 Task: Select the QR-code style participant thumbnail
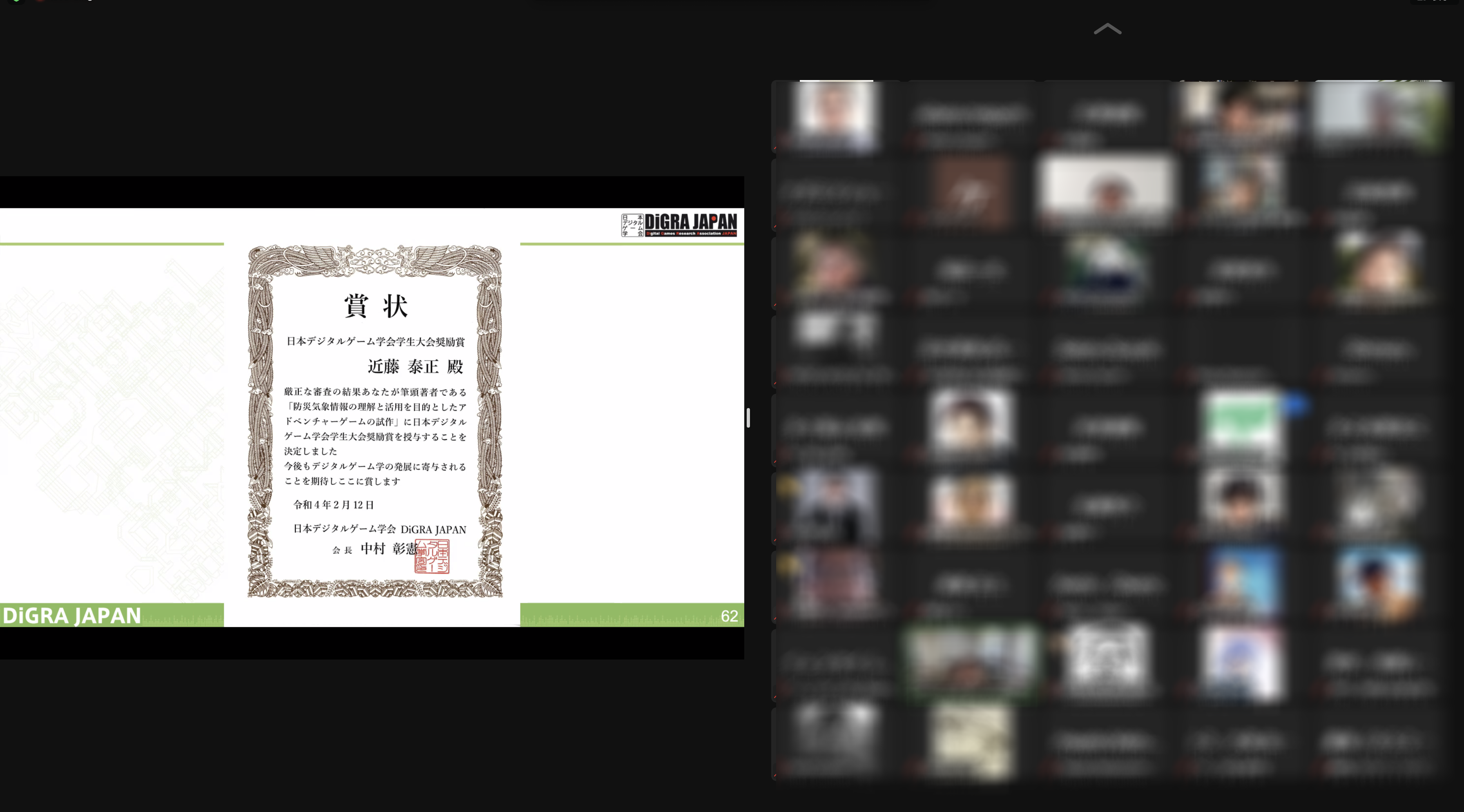[1106, 659]
